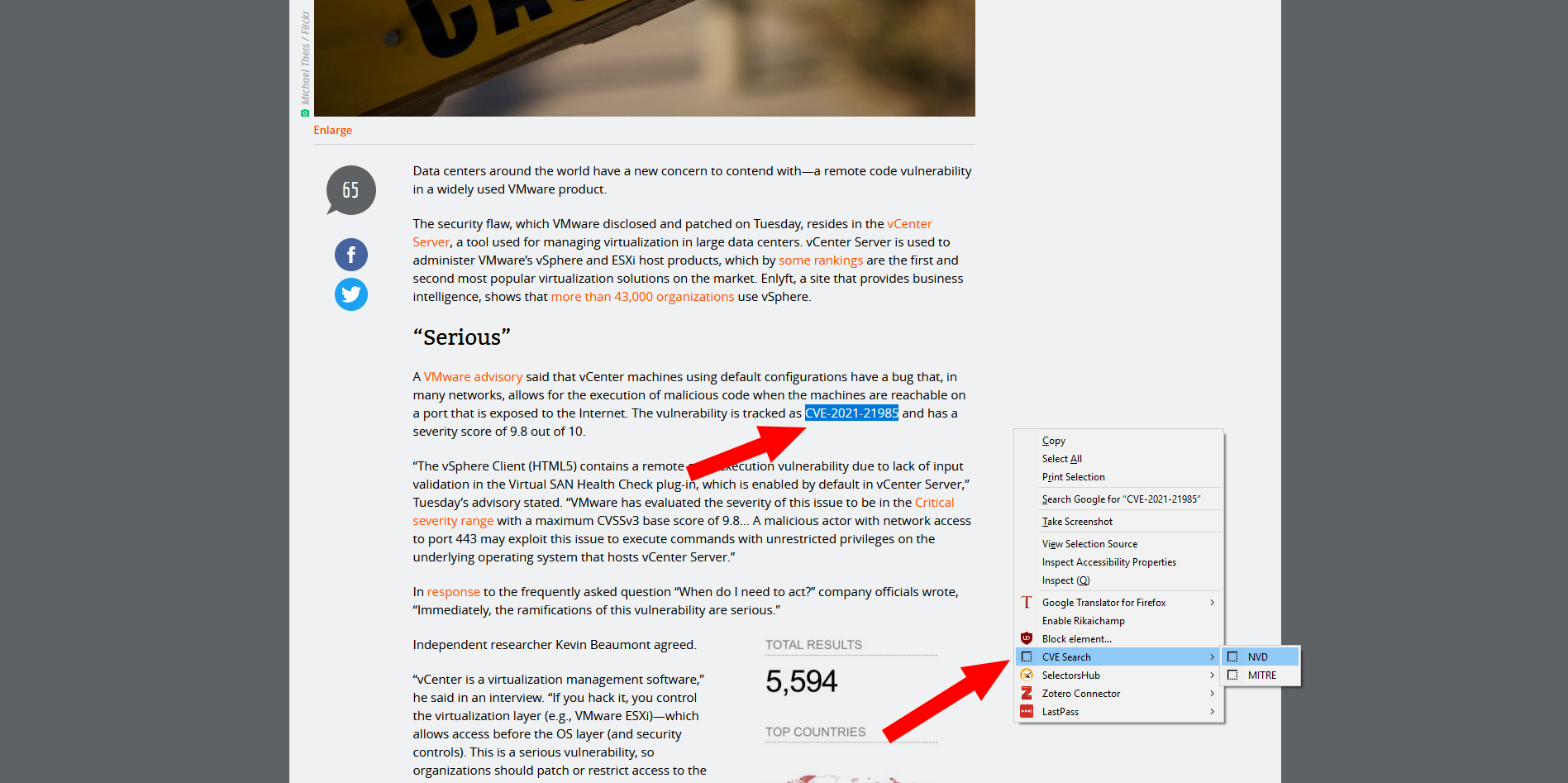
Task: Click the TOTAL RESULTS label
Action: (x=813, y=645)
